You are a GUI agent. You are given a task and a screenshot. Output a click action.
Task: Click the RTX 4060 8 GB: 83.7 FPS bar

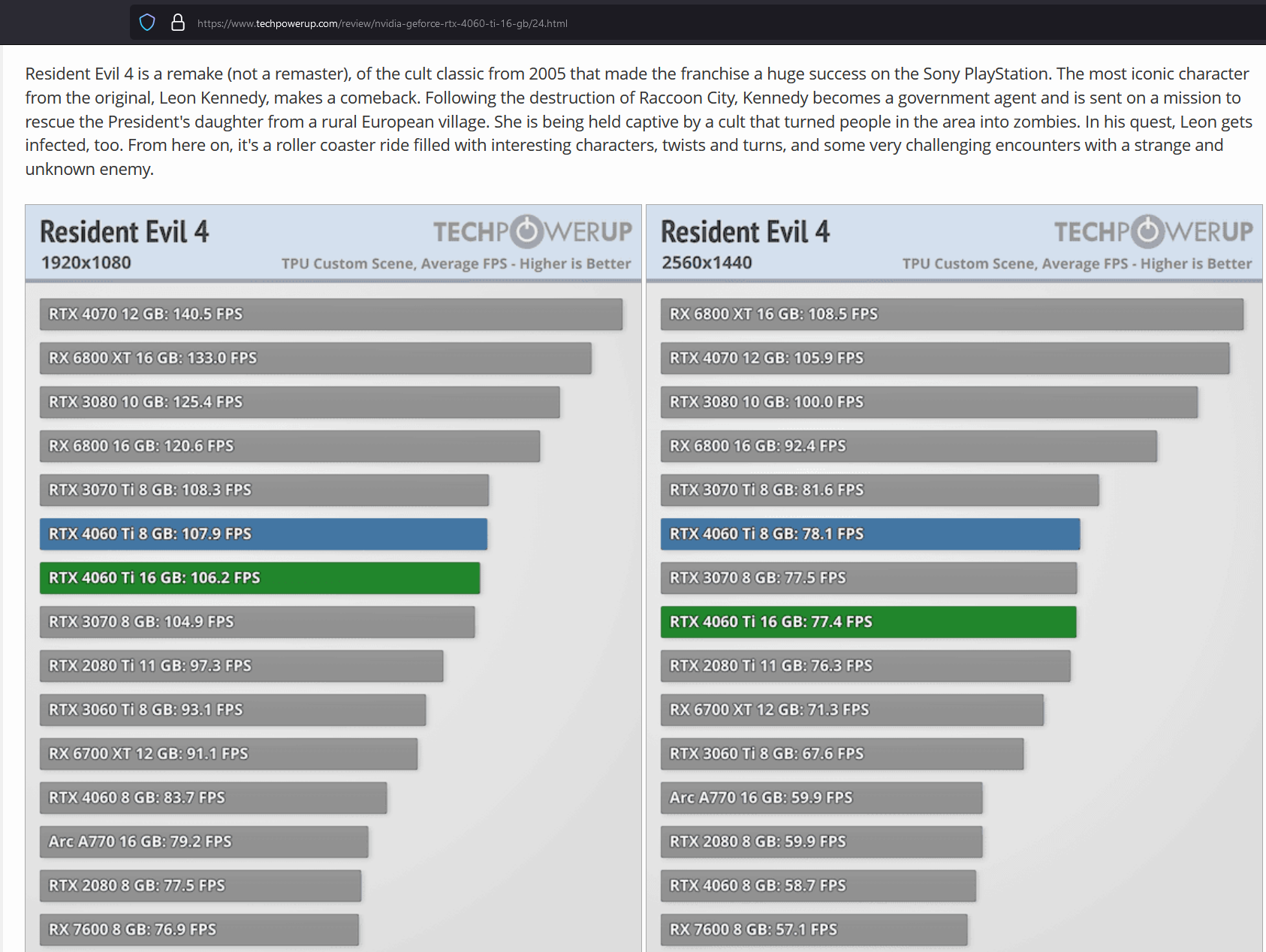pos(213,797)
